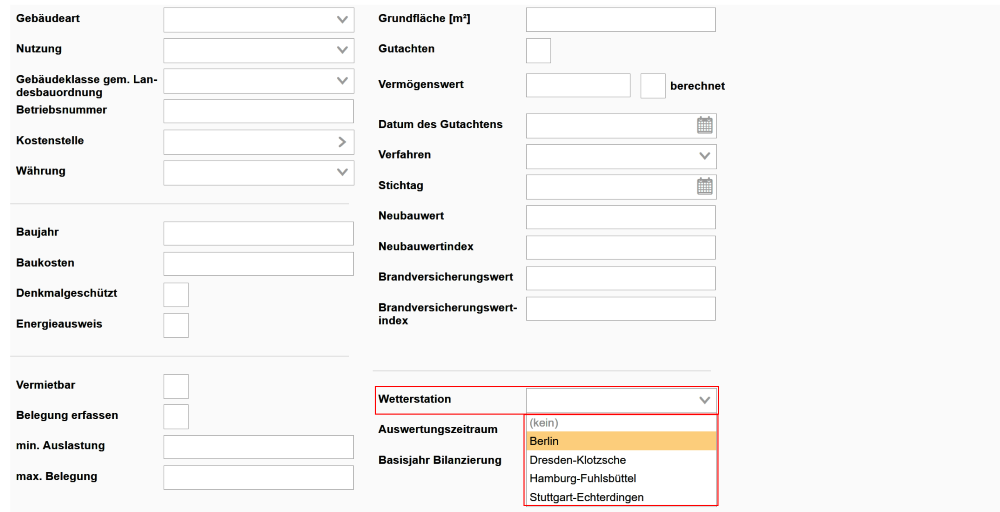Expand the Gebäudeart dropdown
Image resolution: width=1000 pixels, height=512 pixels.
pos(343,20)
